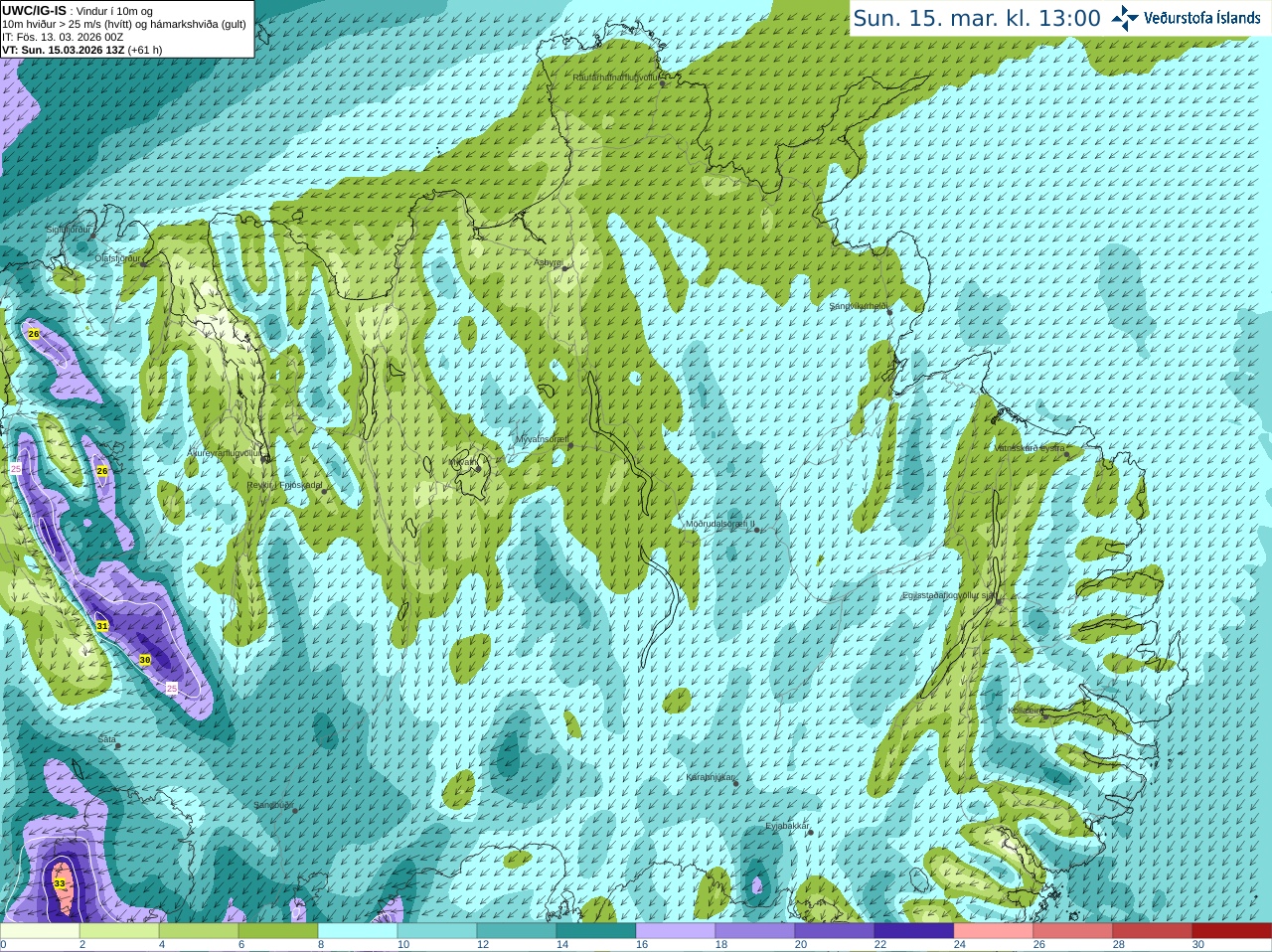Screen dimensions: 1272x952
Task: Click the Veðurstofa Íslands logo icon
Action: point(1125,18)
